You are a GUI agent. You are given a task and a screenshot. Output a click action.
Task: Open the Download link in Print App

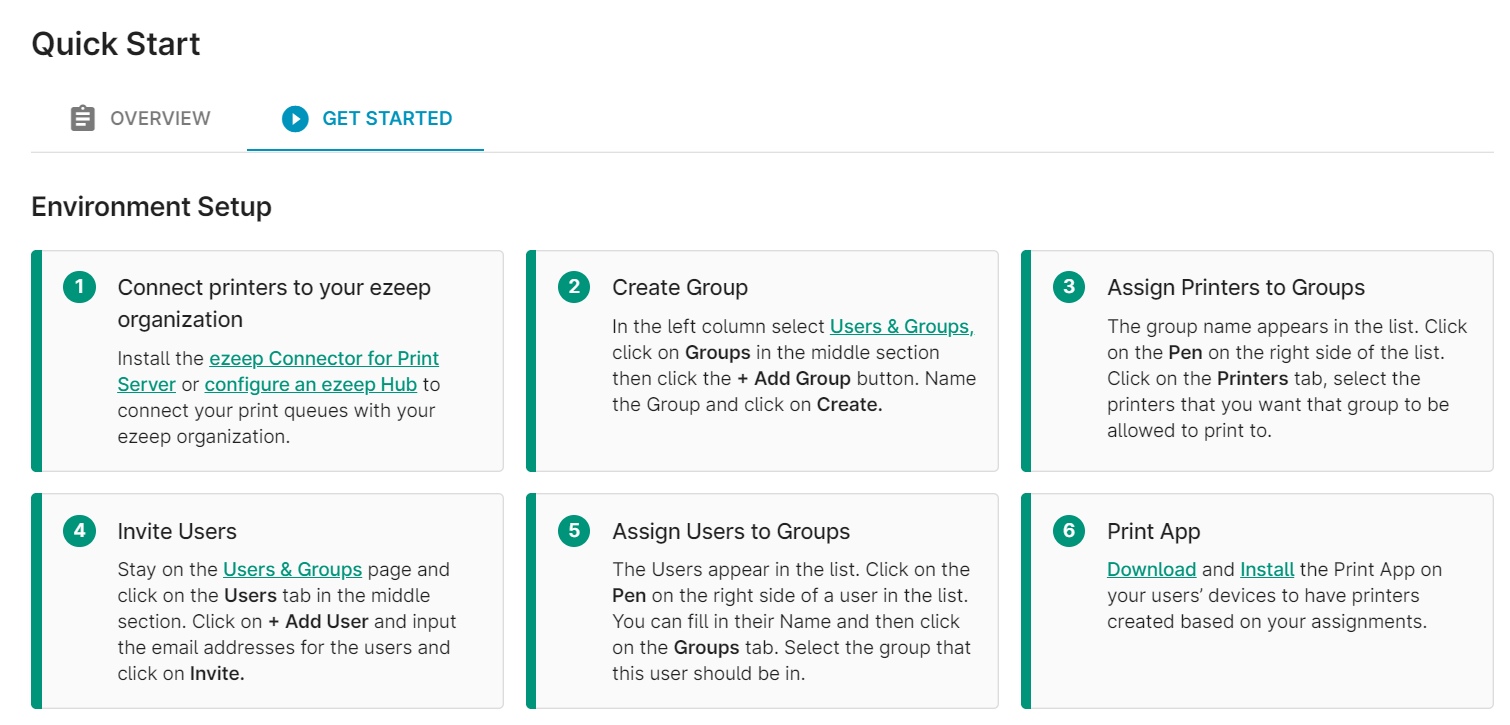click(x=1151, y=569)
